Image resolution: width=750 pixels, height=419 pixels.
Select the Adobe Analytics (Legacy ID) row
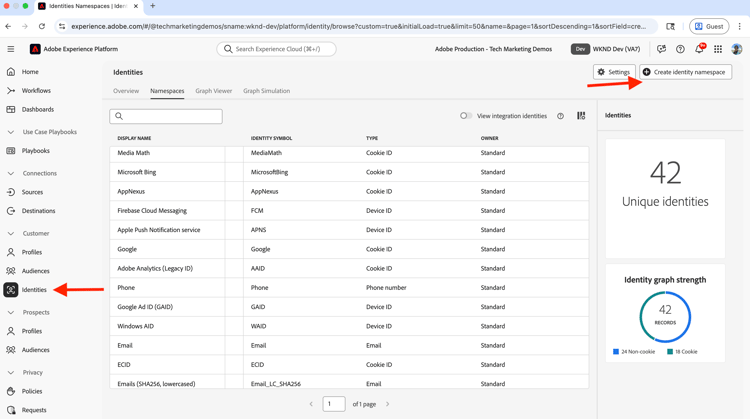coord(349,268)
